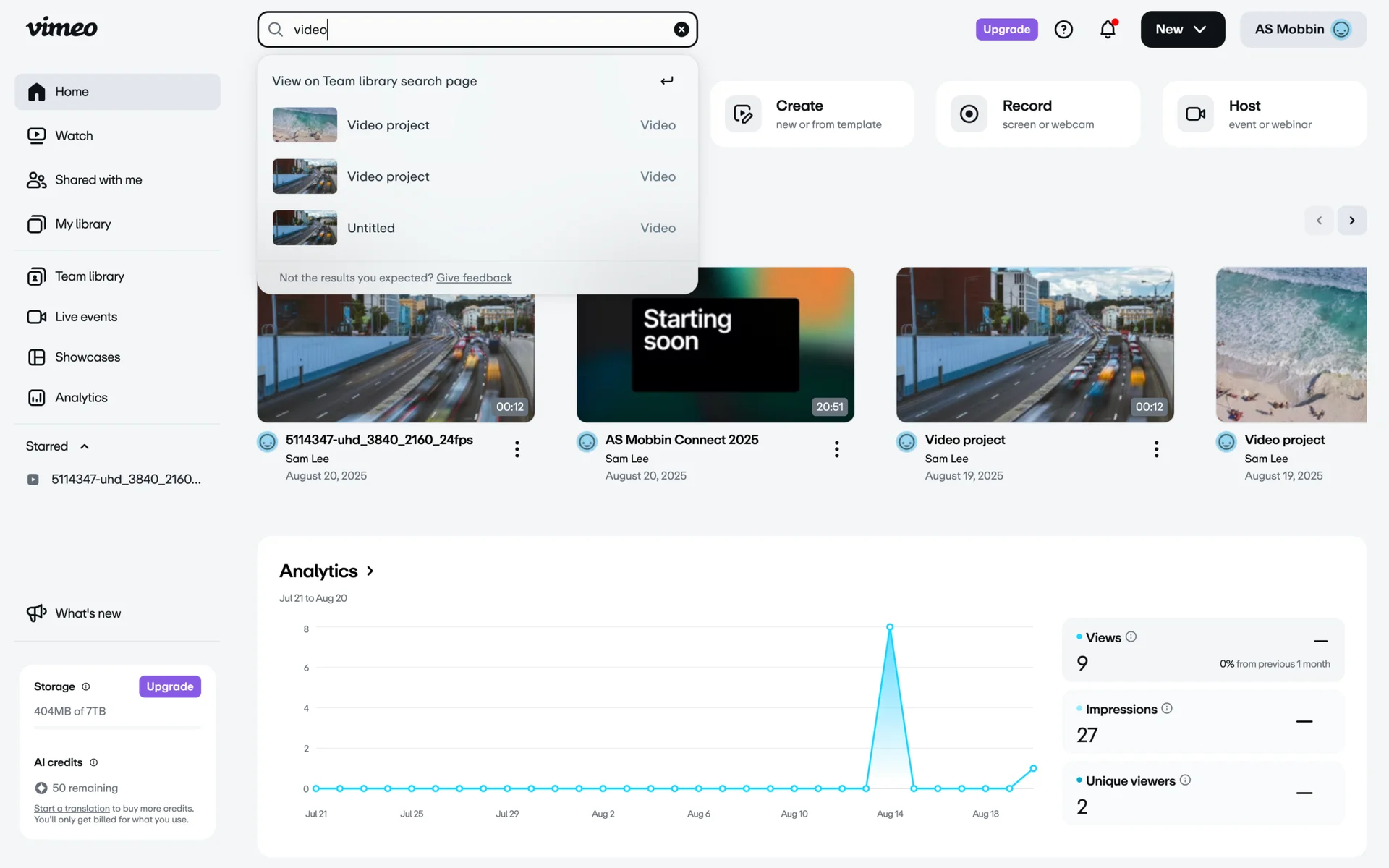Screen dimensions: 1389x868
Task: Open options menu for AS Mobbin Connect 2025
Action: [x=836, y=449]
